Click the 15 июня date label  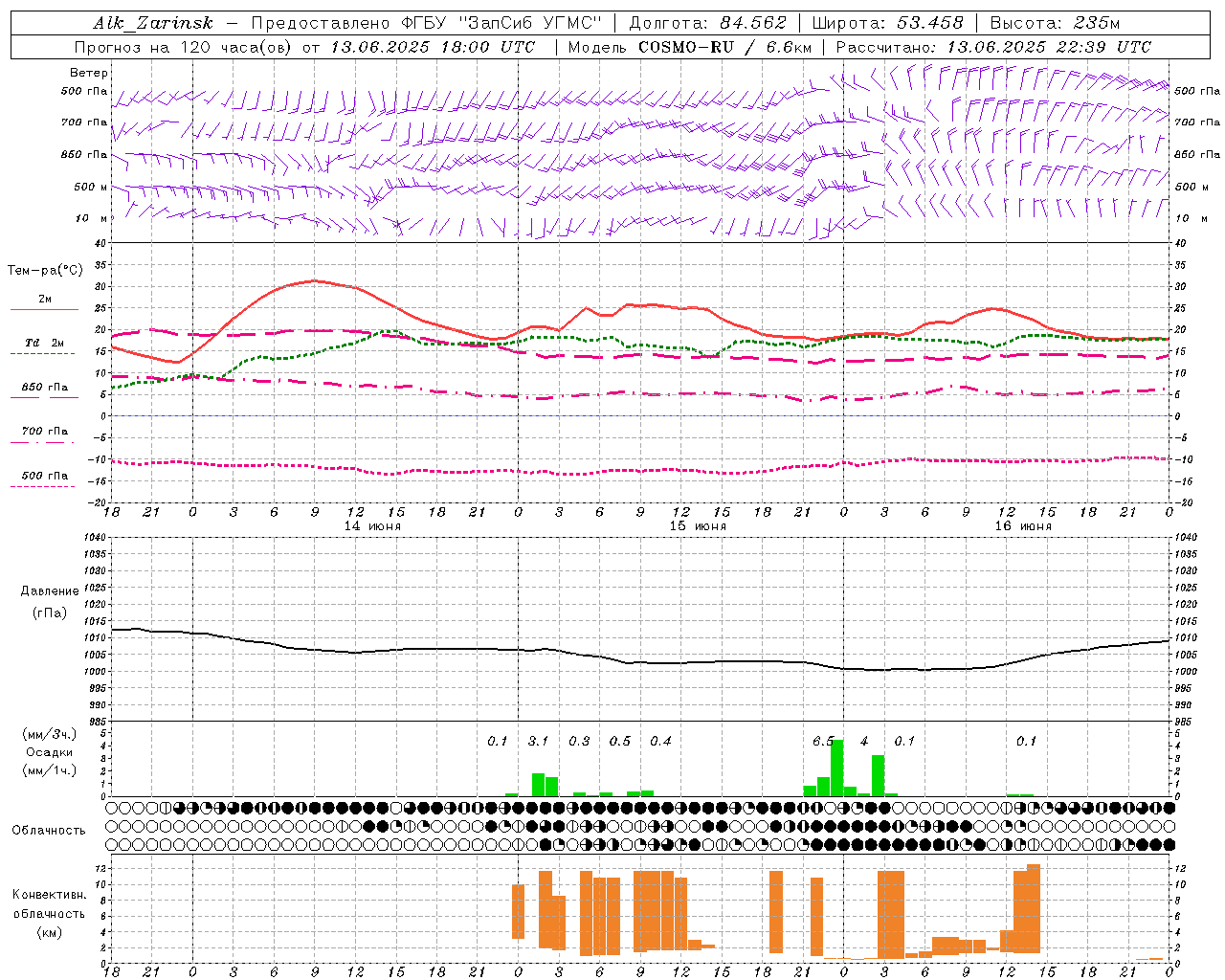[x=698, y=526]
